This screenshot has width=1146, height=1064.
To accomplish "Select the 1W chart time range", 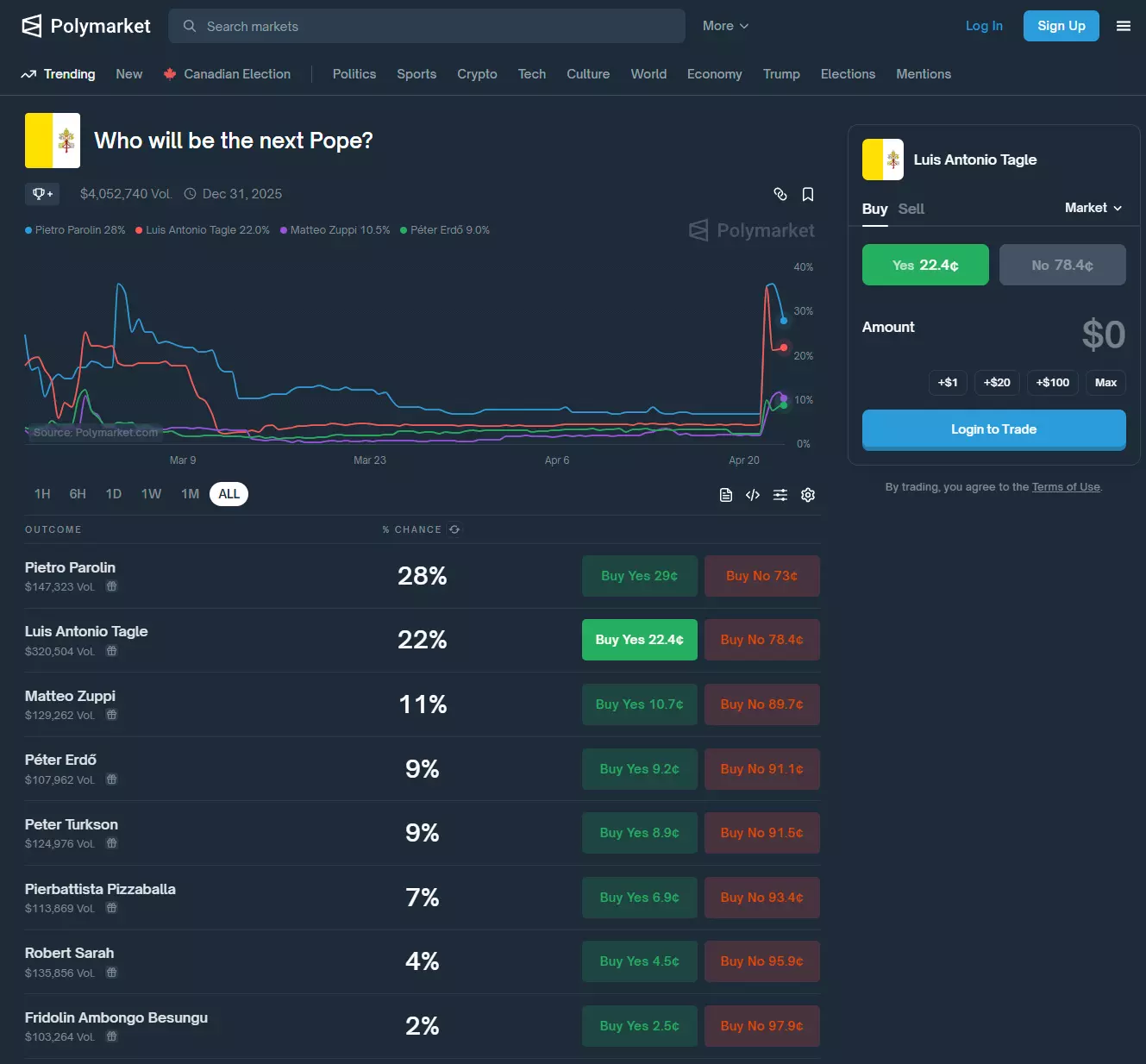I will pos(151,494).
